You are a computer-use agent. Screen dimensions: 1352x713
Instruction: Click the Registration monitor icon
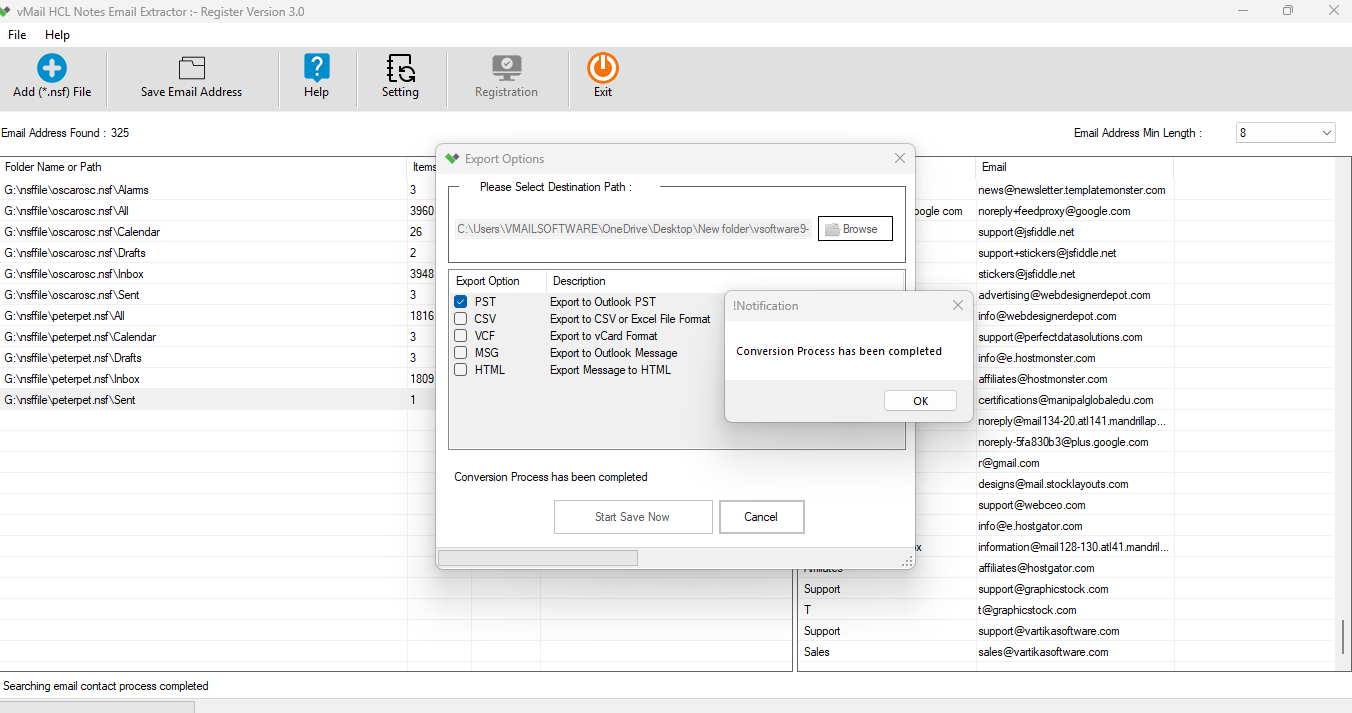click(x=506, y=68)
